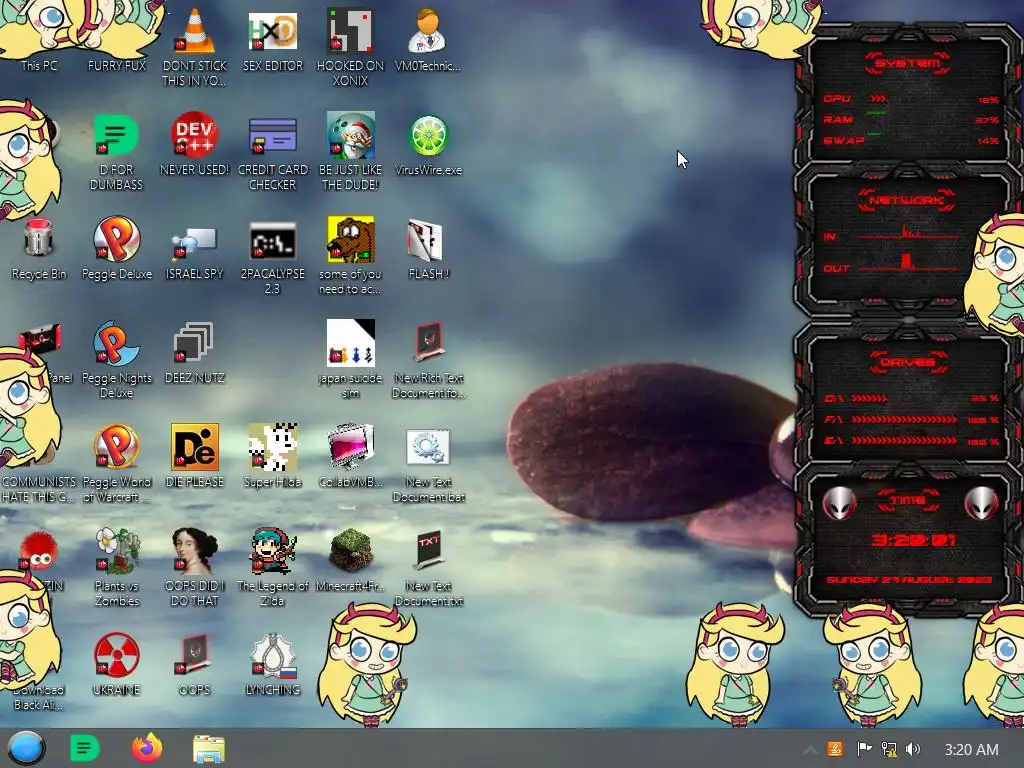Select the BE JUST LIKE THE DUDE! icon
The image size is (1024, 768).
coord(350,152)
